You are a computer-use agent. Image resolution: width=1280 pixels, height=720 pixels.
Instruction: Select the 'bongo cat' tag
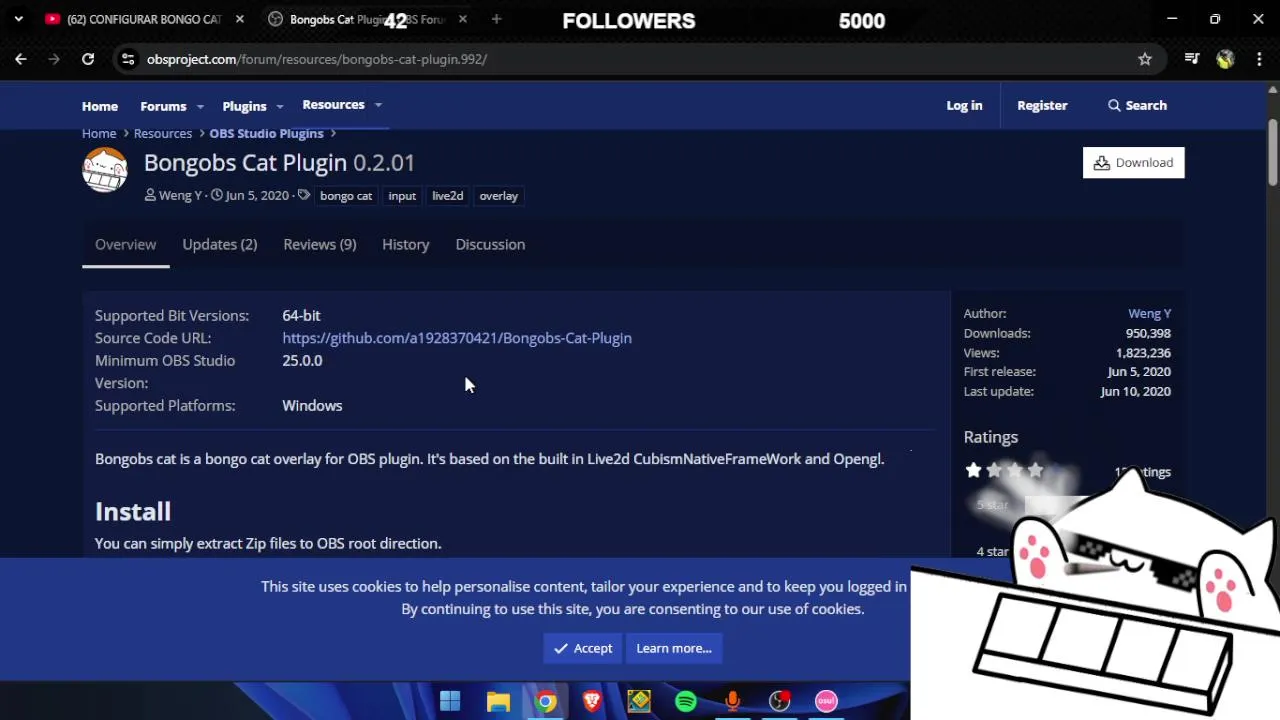click(x=346, y=196)
